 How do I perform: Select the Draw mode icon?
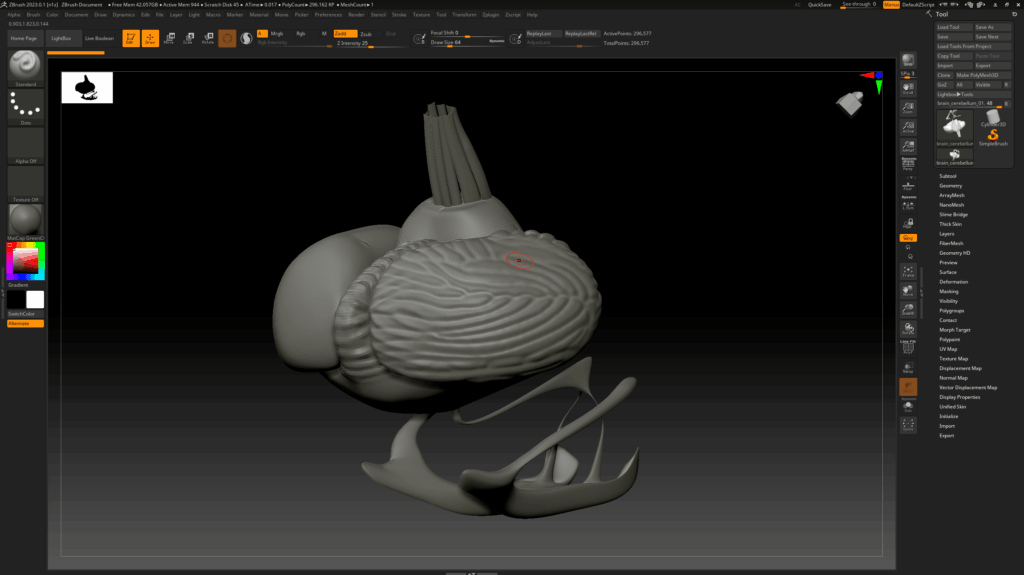150,38
